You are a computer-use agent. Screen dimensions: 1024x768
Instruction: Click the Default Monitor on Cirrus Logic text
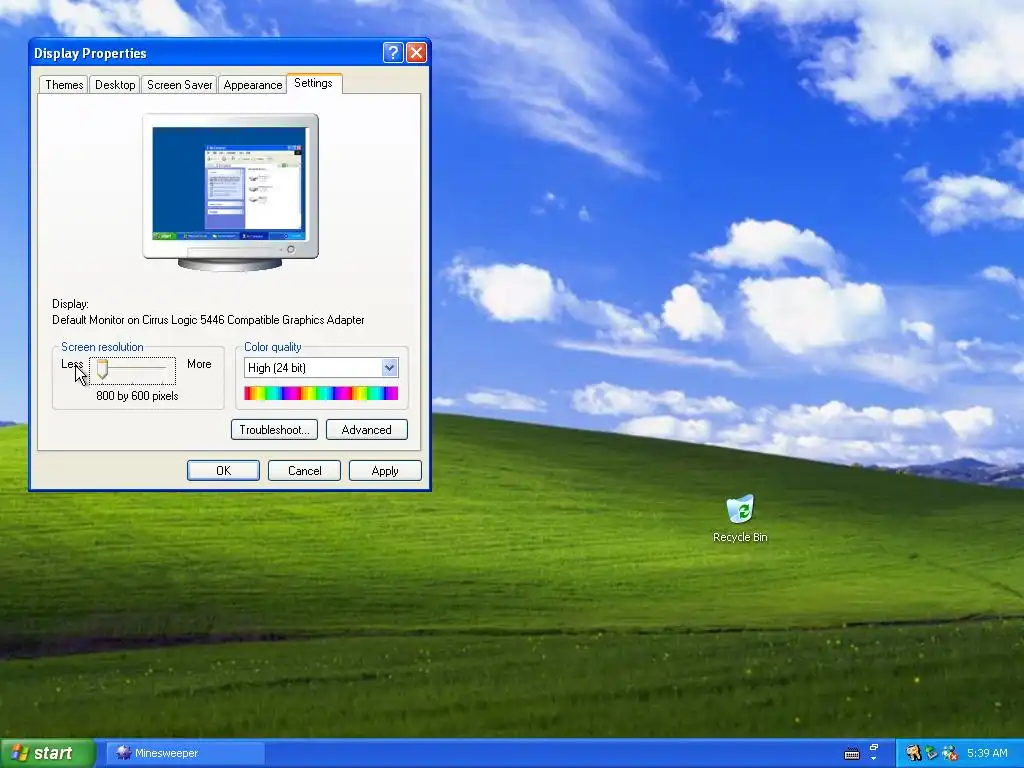click(x=208, y=320)
